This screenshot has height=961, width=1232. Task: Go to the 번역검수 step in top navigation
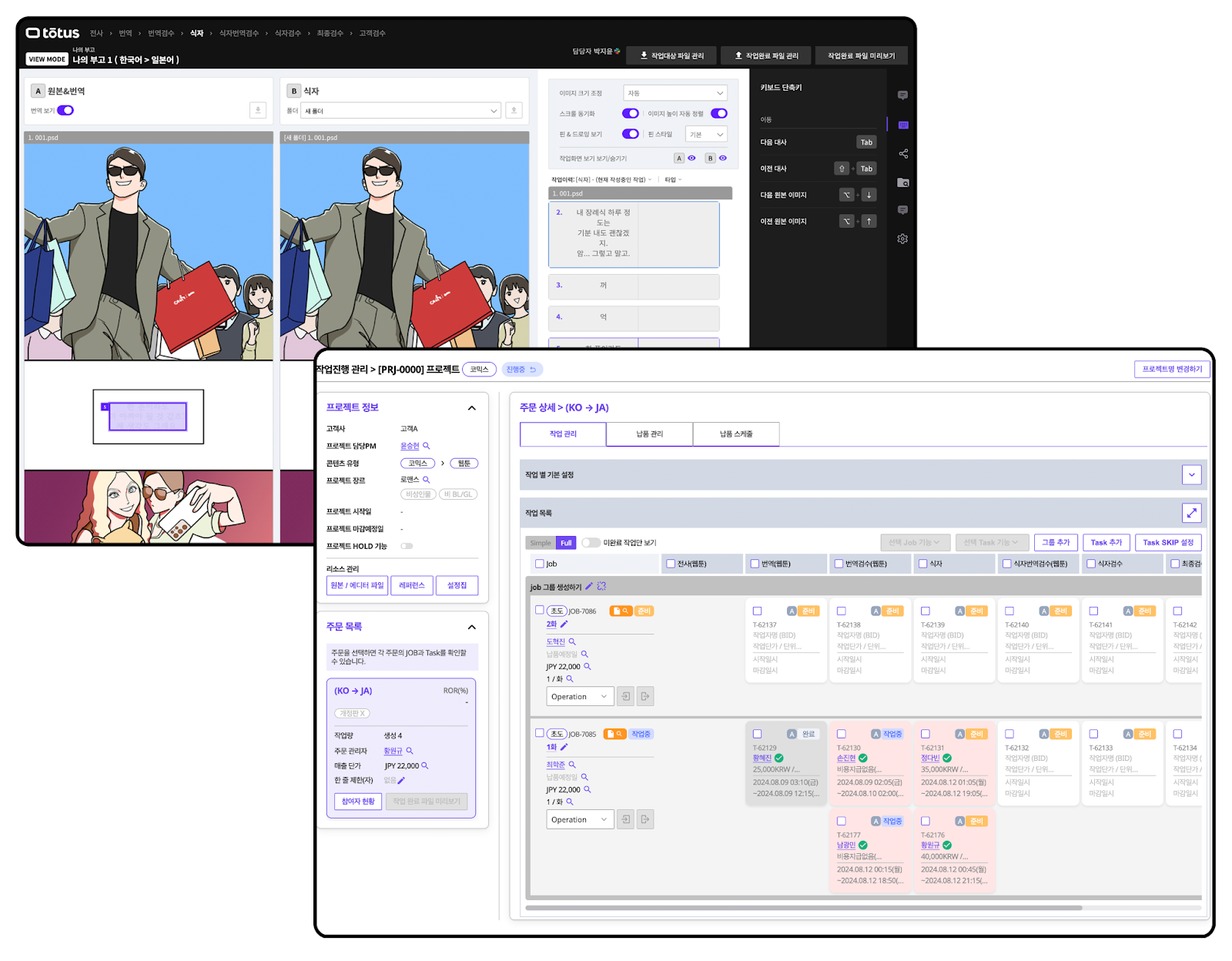(161, 33)
